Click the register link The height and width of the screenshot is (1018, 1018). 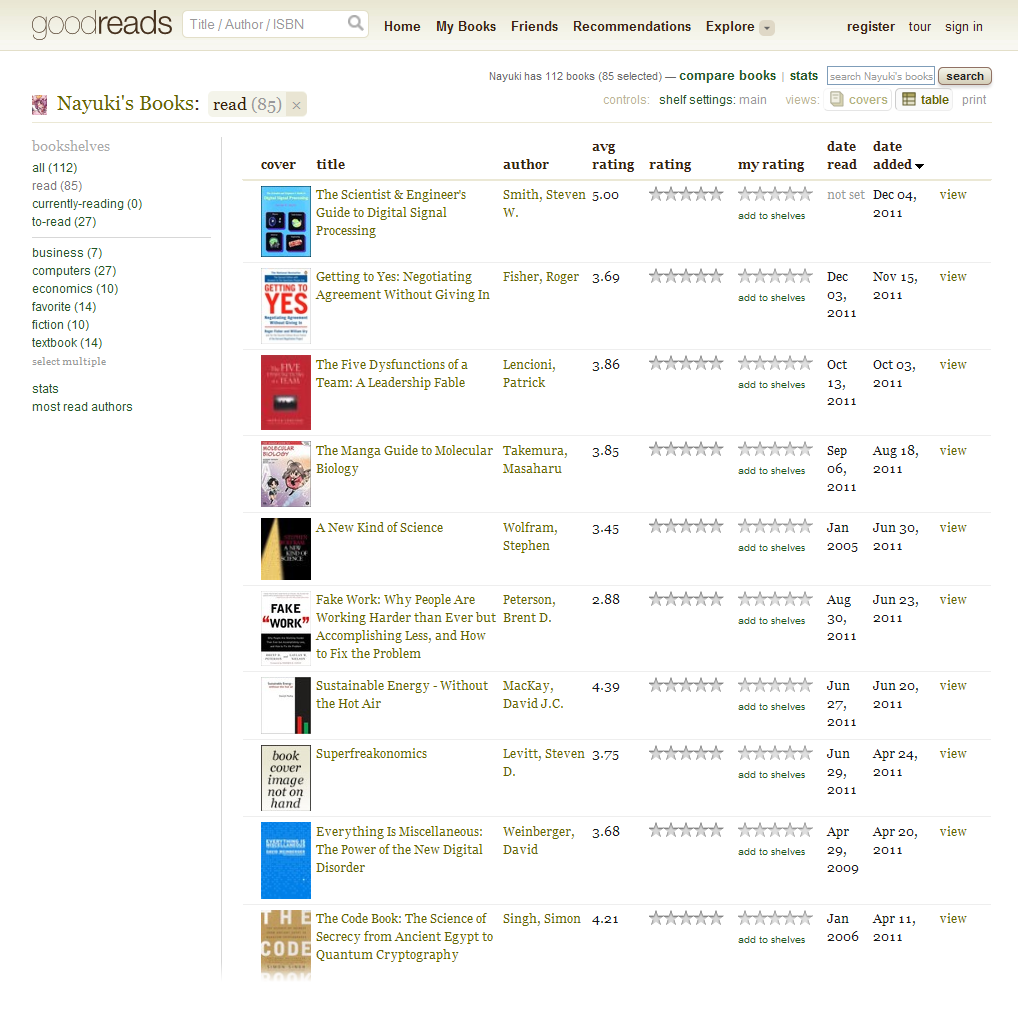click(x=871, y=27)
